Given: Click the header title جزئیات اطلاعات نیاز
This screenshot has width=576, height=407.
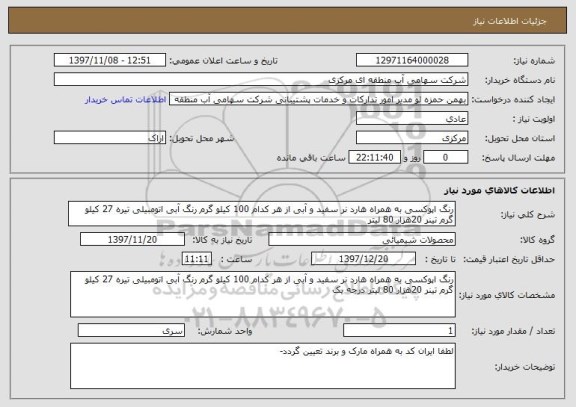Looking at the screenshot, I should (x=510, y=21).
